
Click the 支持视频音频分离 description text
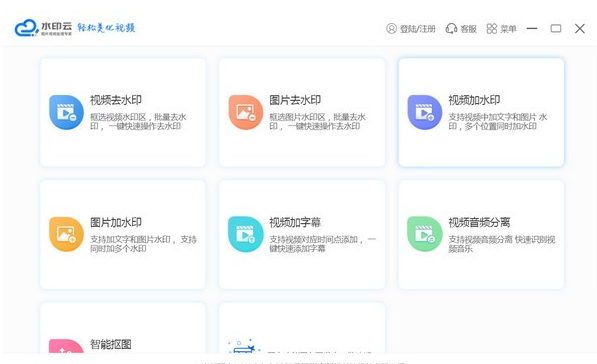point(501,244)
